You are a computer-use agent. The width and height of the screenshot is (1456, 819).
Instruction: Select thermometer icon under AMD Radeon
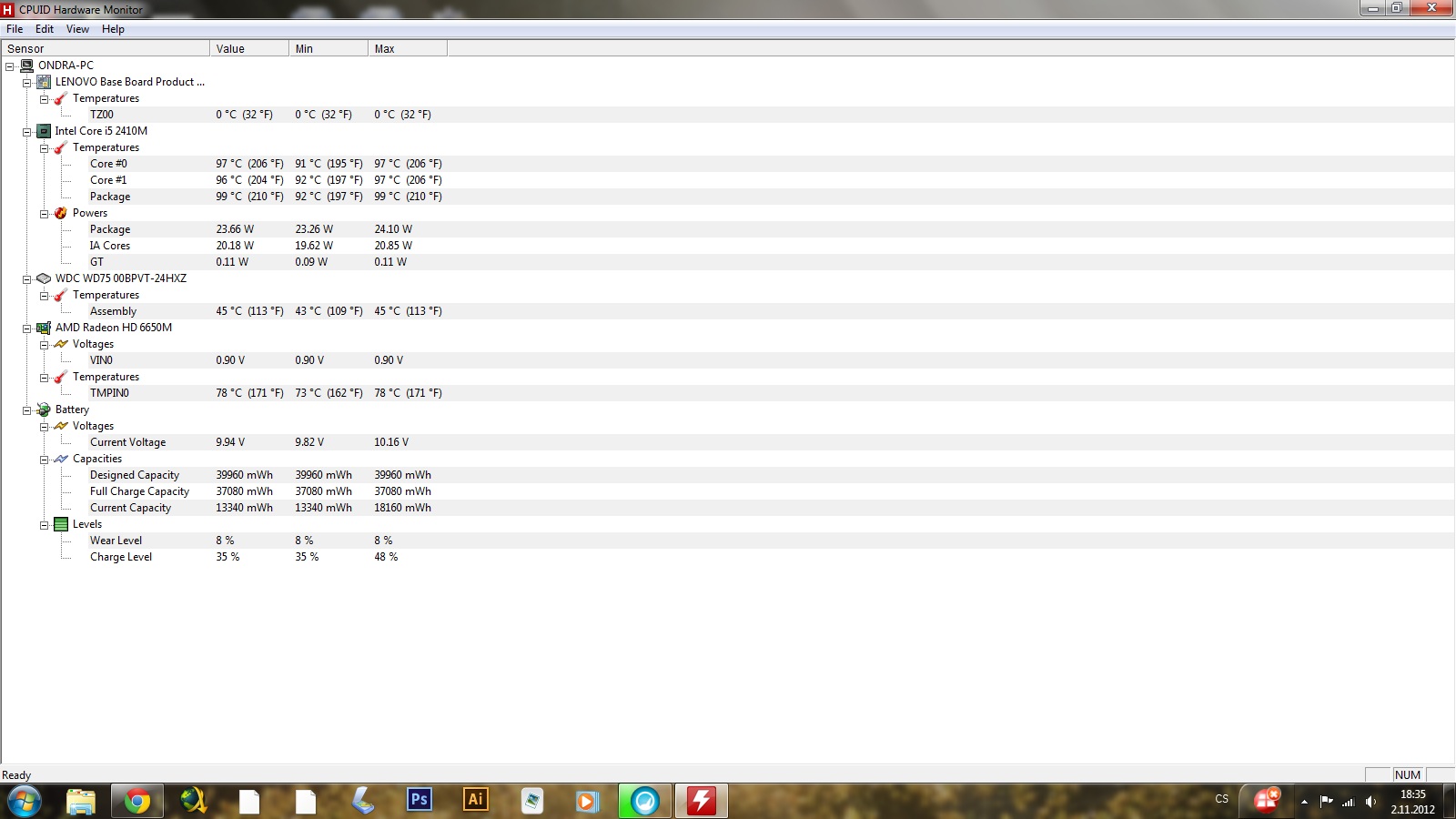click(x=61, y=377)
